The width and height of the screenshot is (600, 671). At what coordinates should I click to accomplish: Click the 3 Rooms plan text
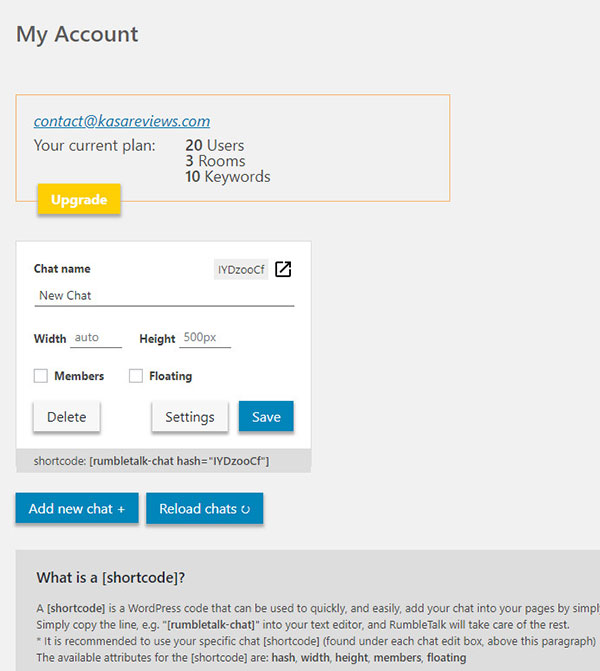pyautogui.click(x=215, y=161)
